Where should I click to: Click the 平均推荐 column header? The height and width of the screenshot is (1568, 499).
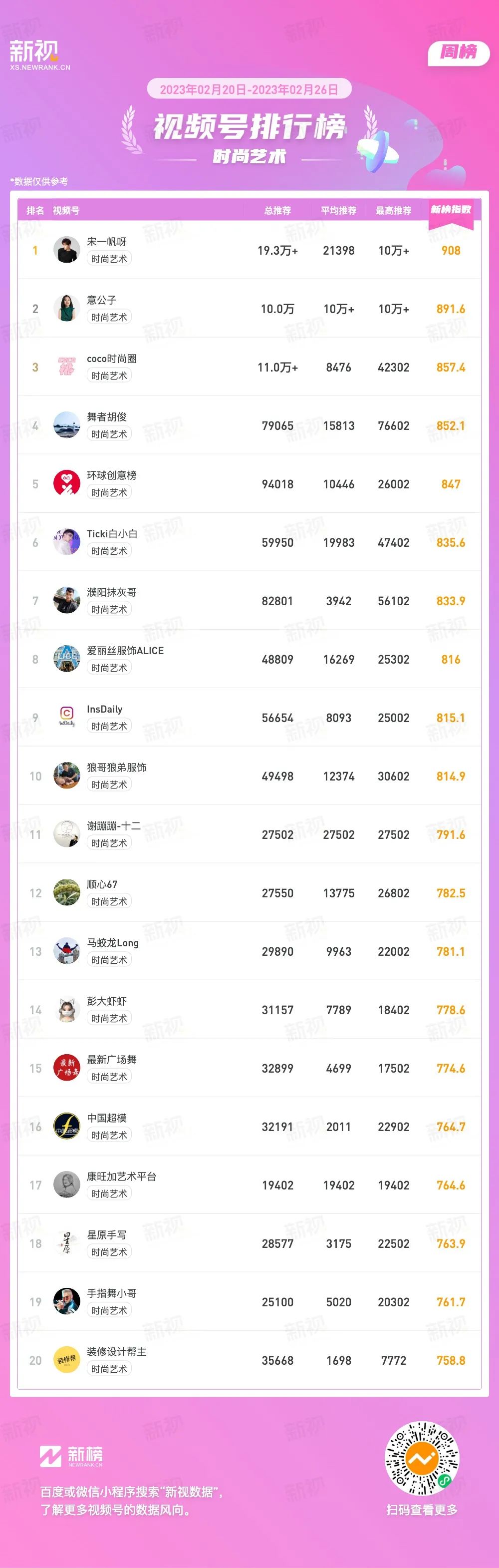tap(339, 211)
